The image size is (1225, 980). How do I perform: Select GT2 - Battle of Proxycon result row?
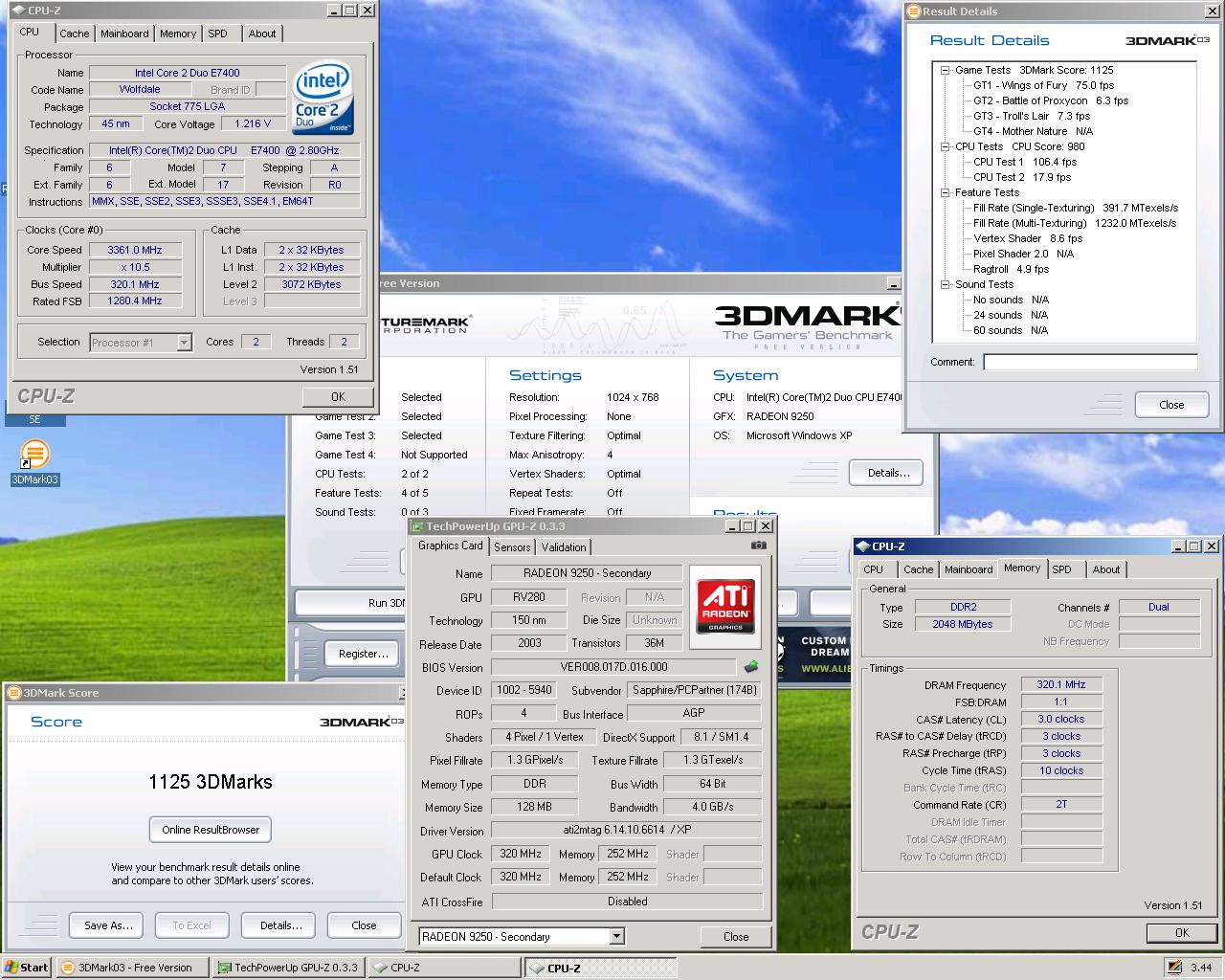tap(1051, 100)
